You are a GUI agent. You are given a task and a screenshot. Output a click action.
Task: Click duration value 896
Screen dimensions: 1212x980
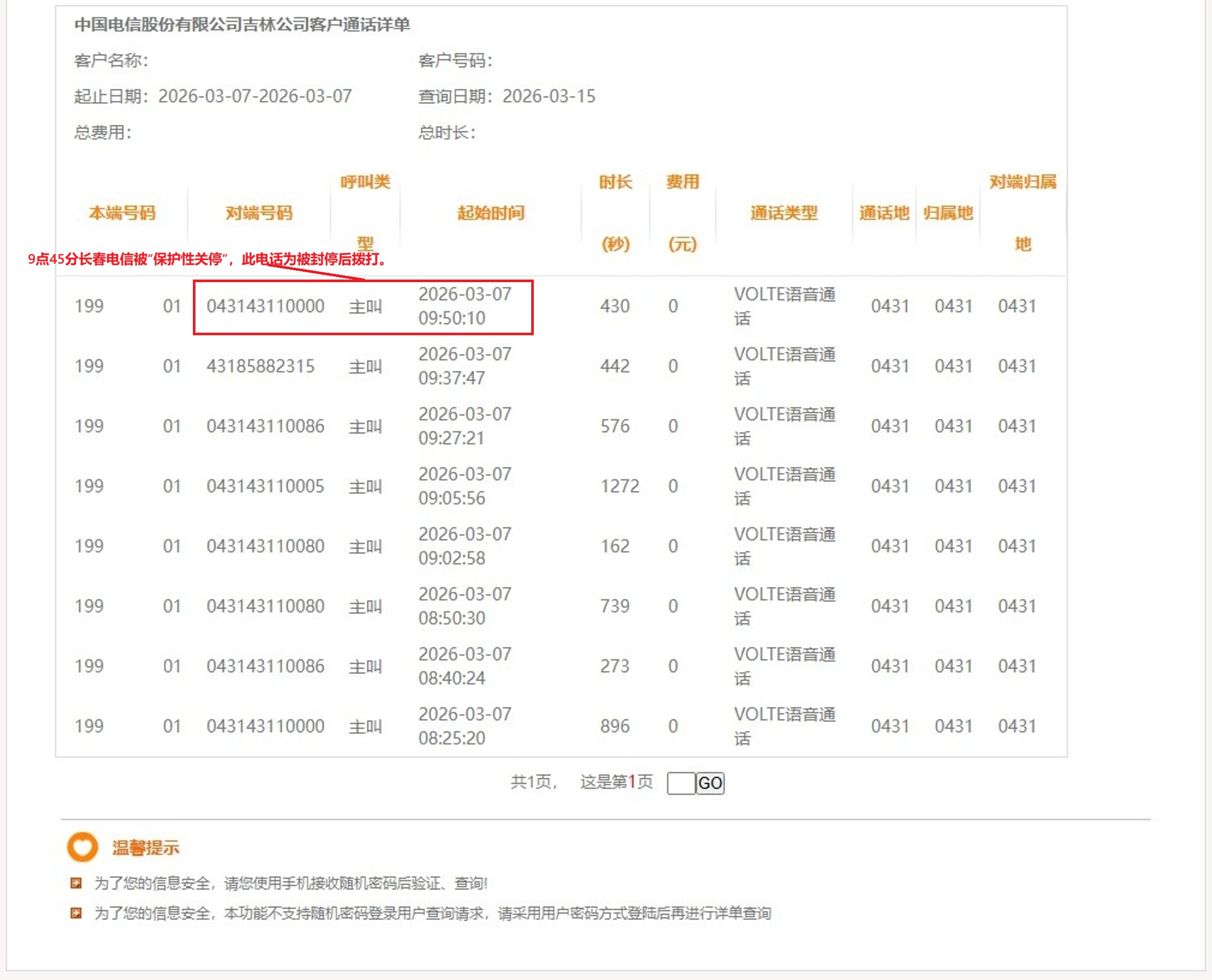(x=615, y=726)
